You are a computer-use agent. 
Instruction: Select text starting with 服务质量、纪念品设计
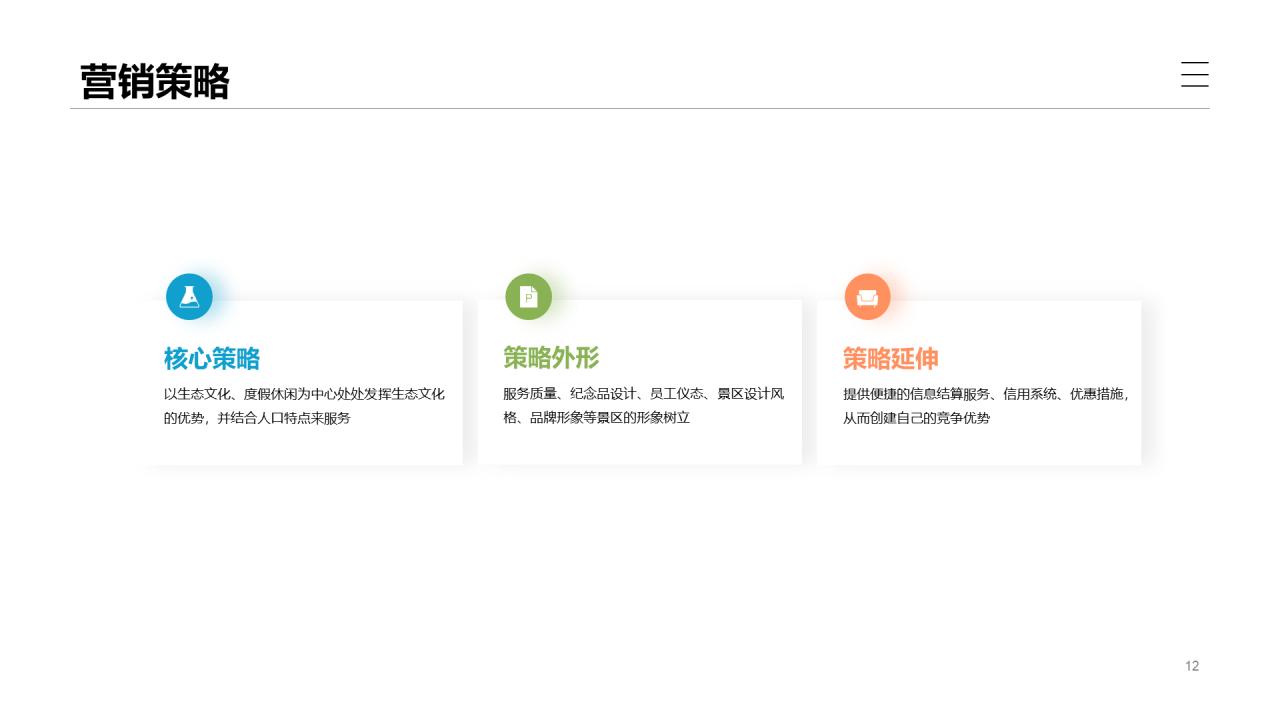click(643, 406)
